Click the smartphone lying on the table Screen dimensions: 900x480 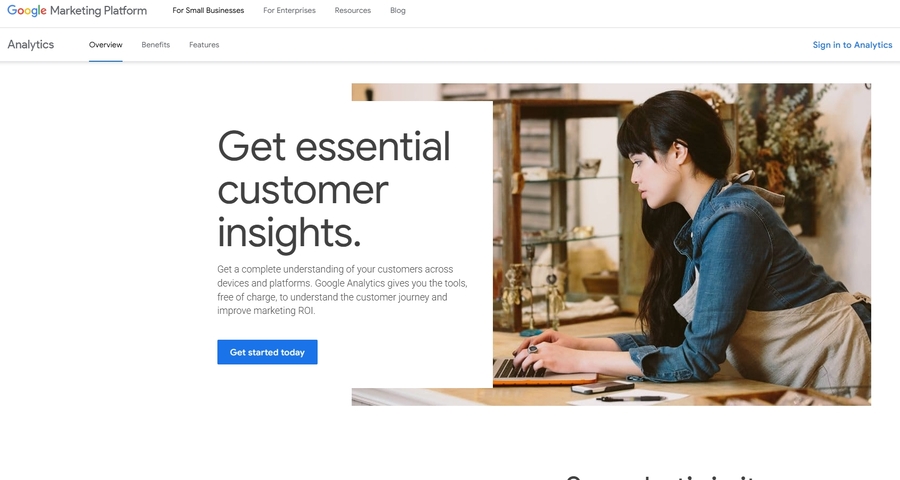point(603,388)
